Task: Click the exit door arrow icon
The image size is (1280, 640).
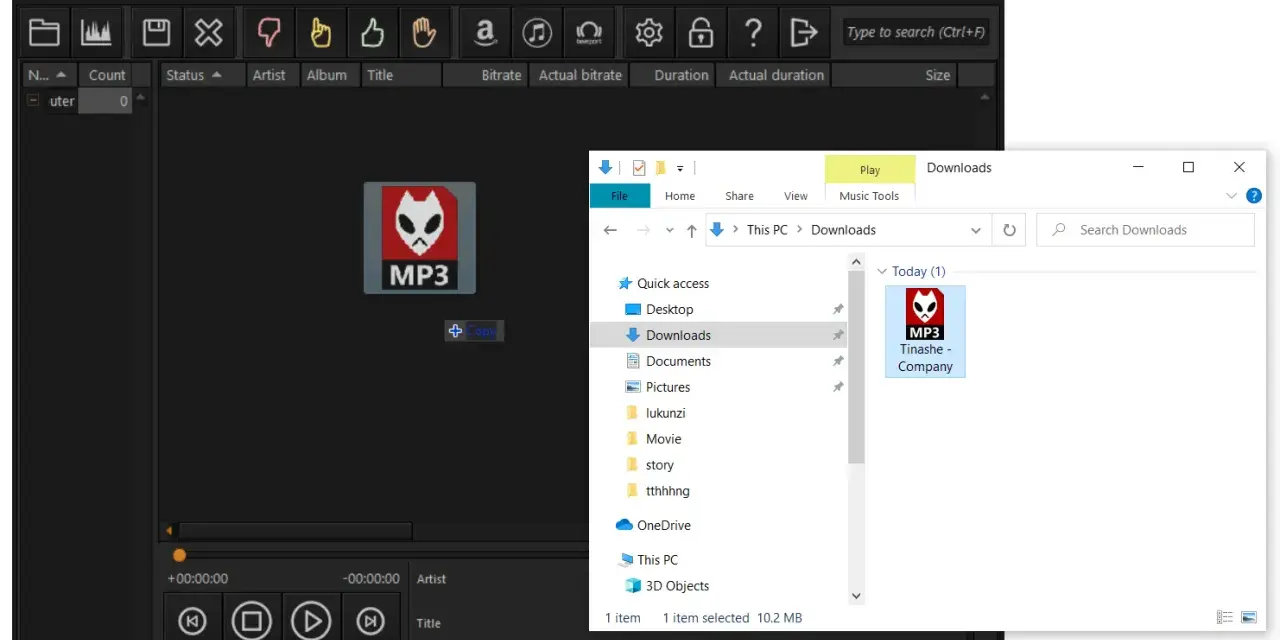Action: tap(804, 33)
